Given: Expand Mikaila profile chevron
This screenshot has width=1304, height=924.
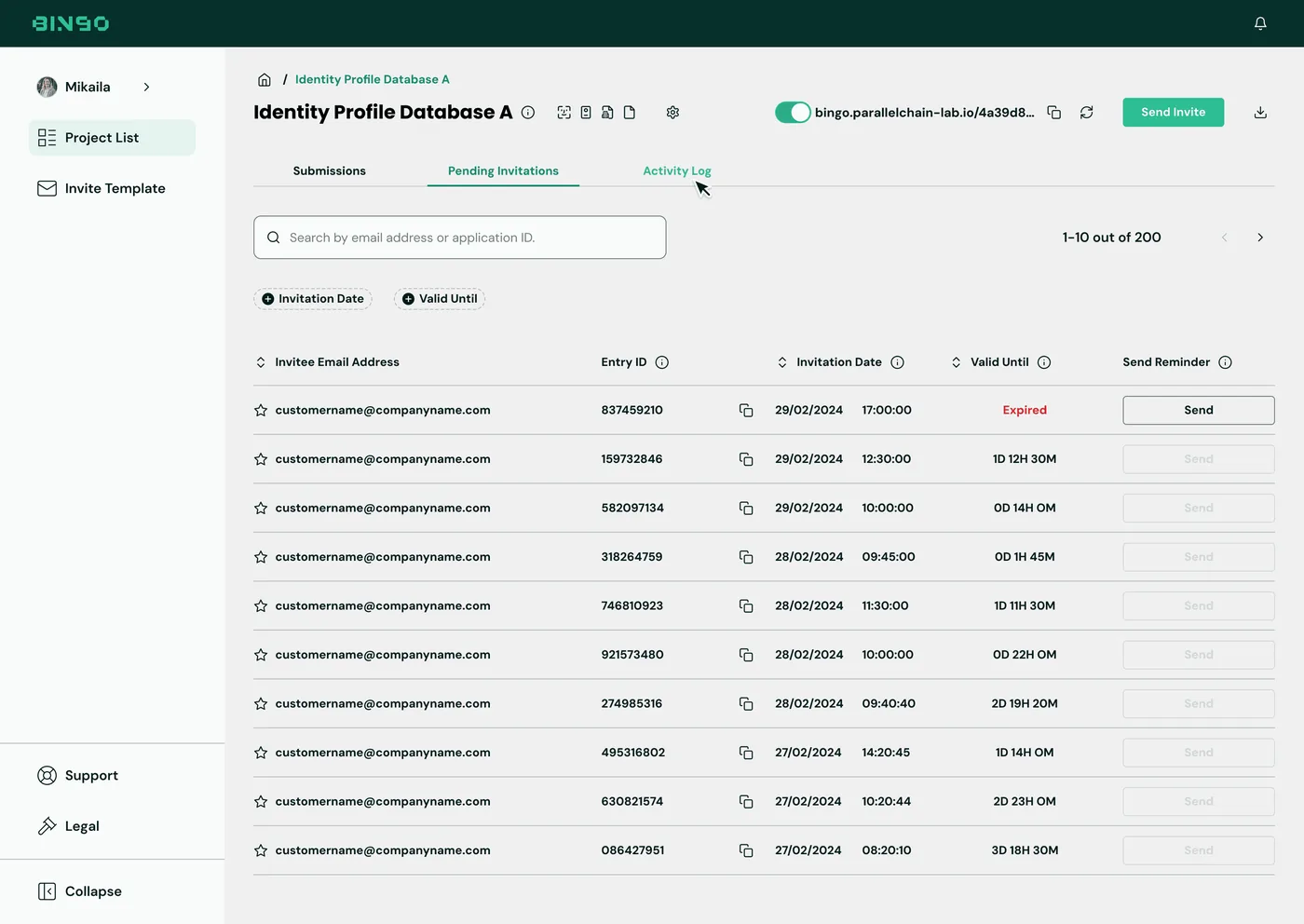Looking at the screenshot, I should [146, 87].
